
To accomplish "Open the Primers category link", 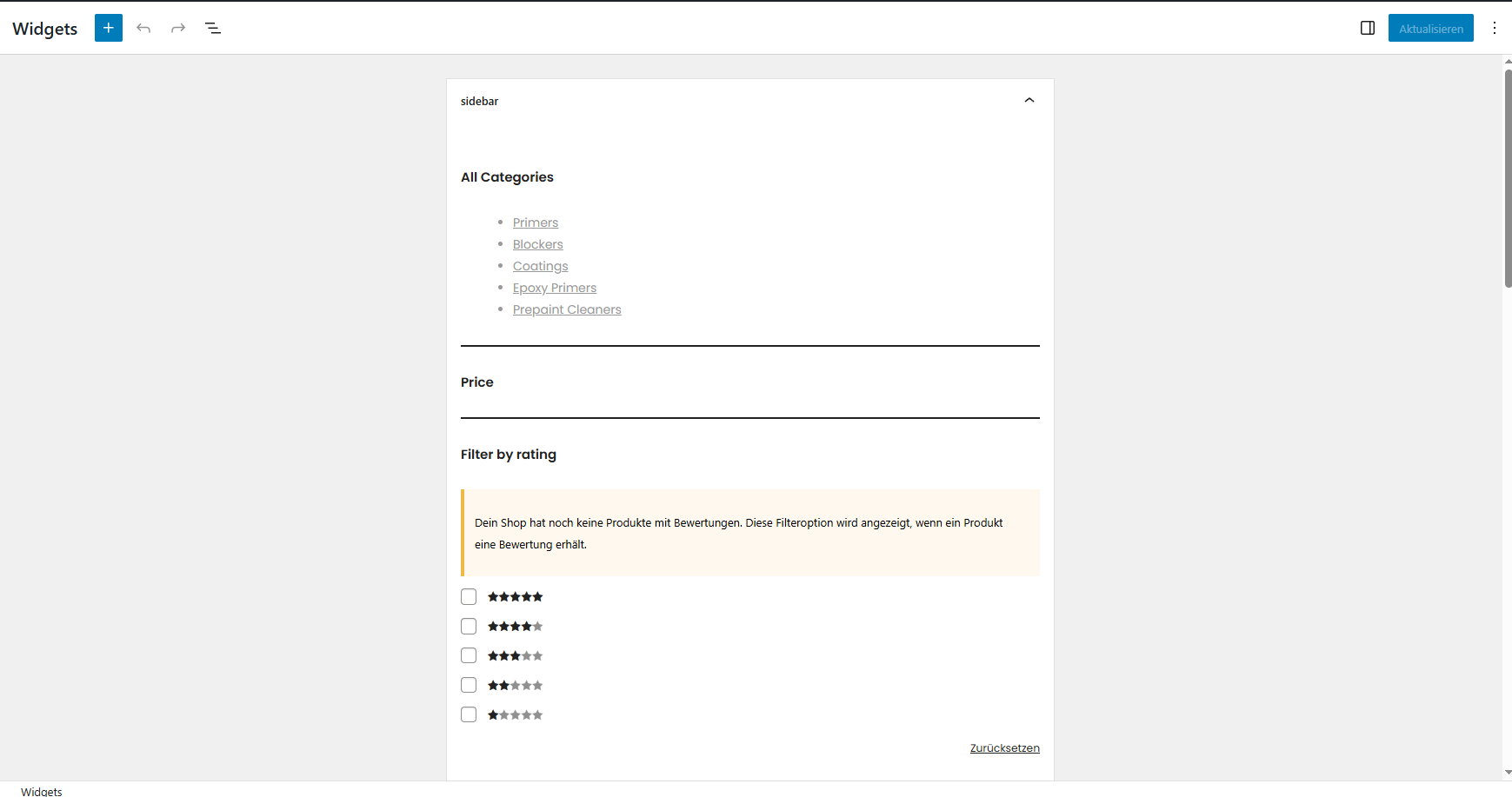I will [x=536, y=222].
